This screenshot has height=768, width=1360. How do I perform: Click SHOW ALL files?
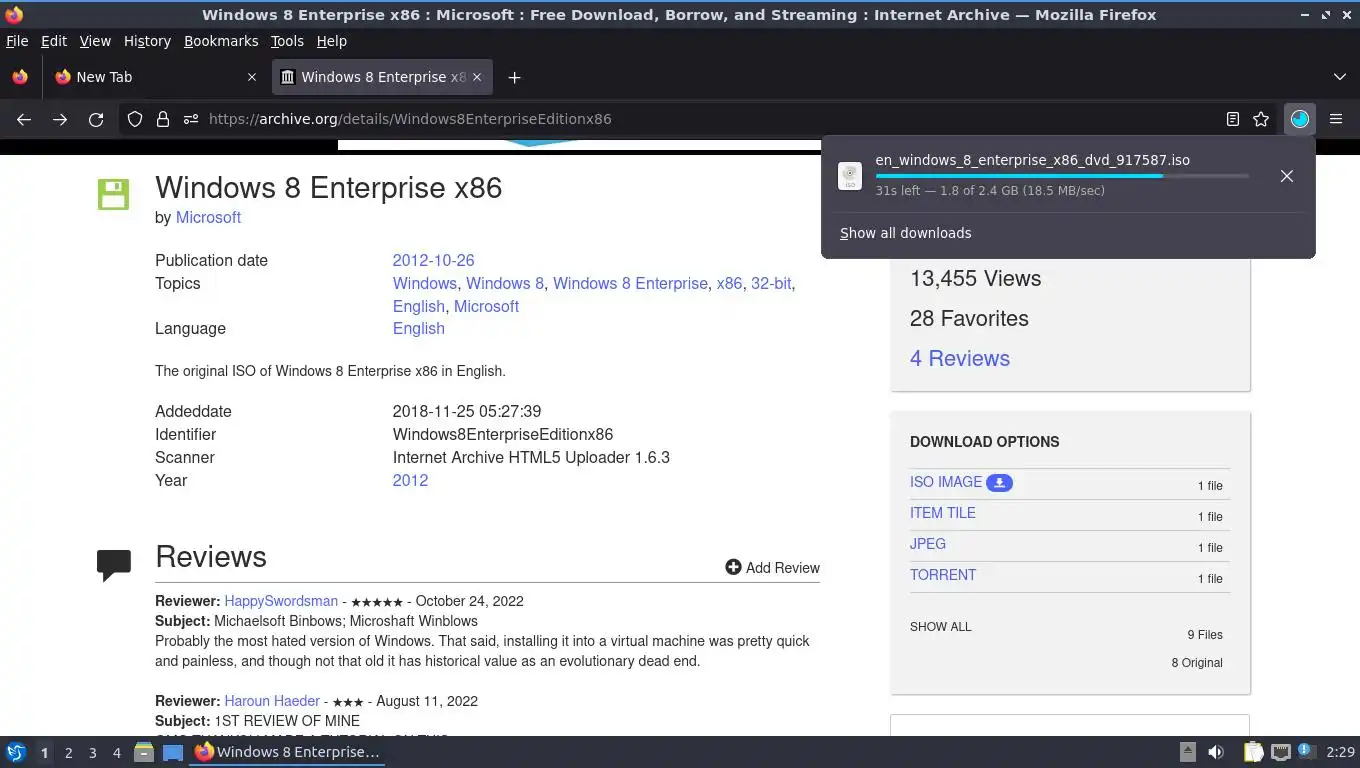click(940, 627)
